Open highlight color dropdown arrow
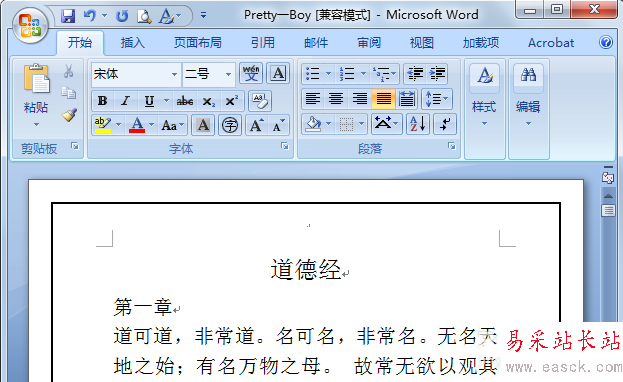This screenshot has height=382, width=623. tap(118, 125)
